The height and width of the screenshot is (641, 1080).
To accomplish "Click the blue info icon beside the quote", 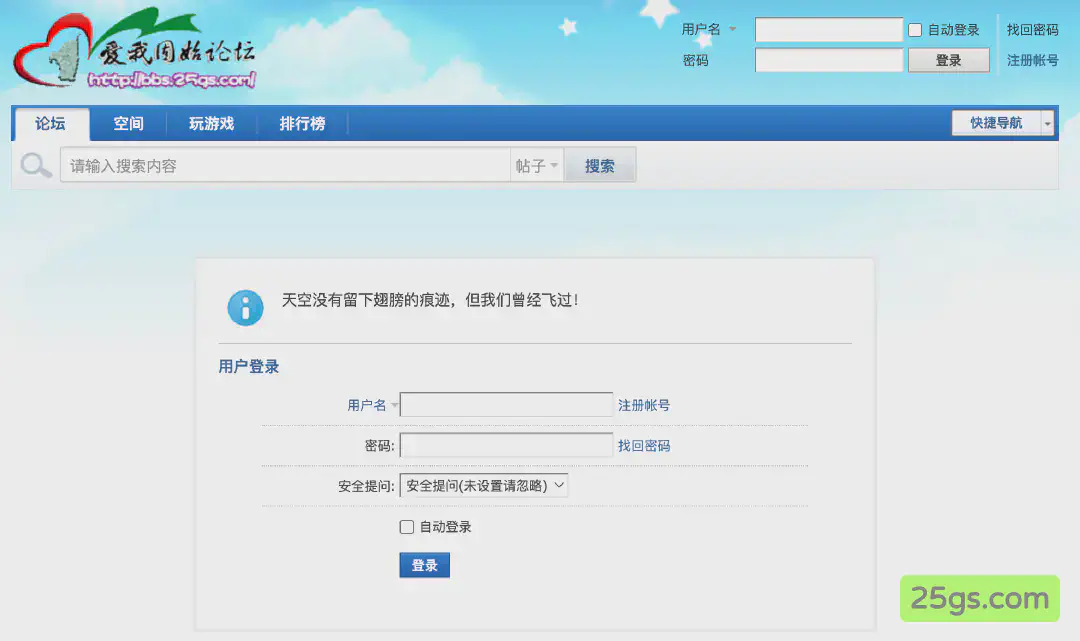I will pos(245,307).
